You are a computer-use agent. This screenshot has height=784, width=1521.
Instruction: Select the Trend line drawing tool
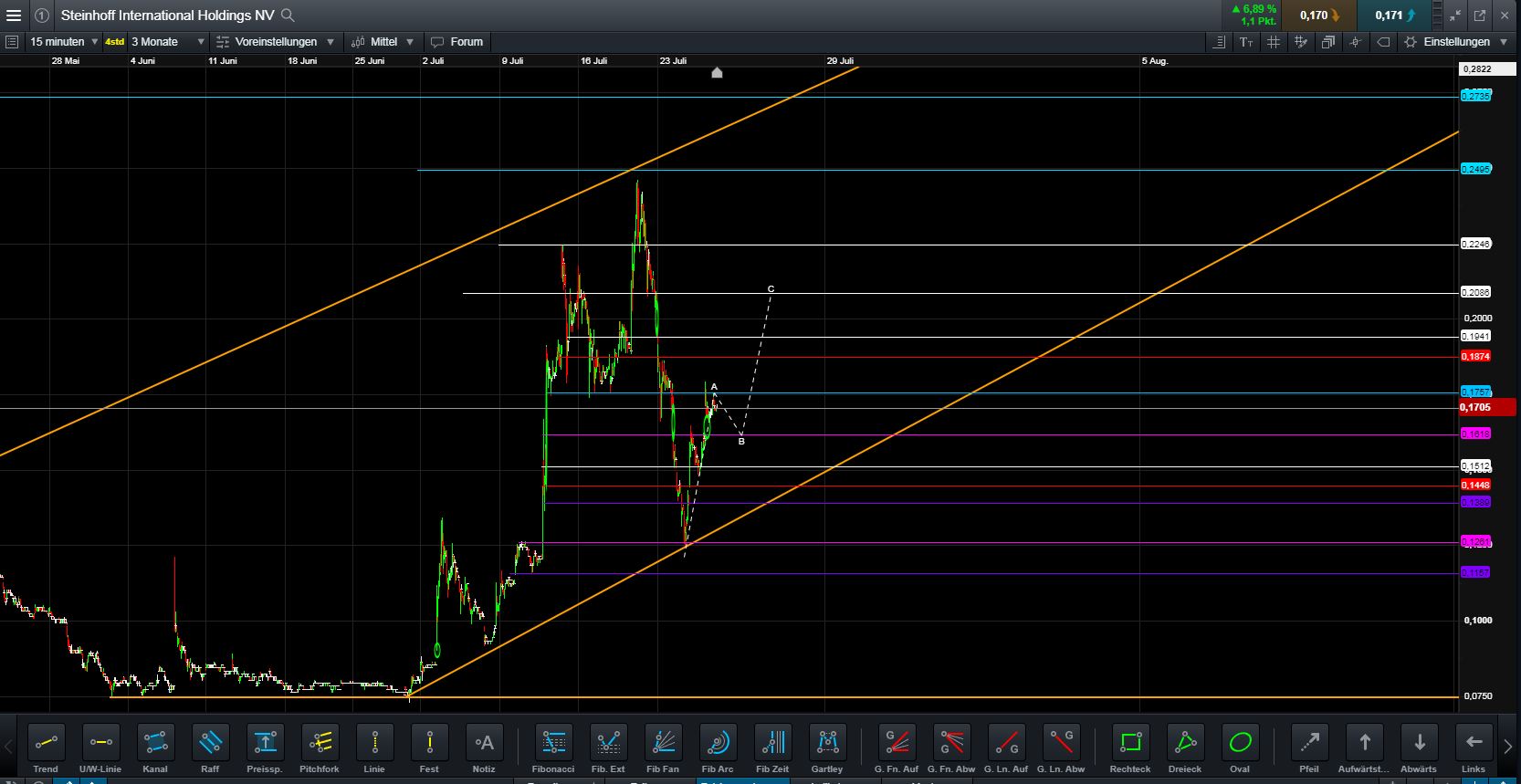(x=46, y=743)
